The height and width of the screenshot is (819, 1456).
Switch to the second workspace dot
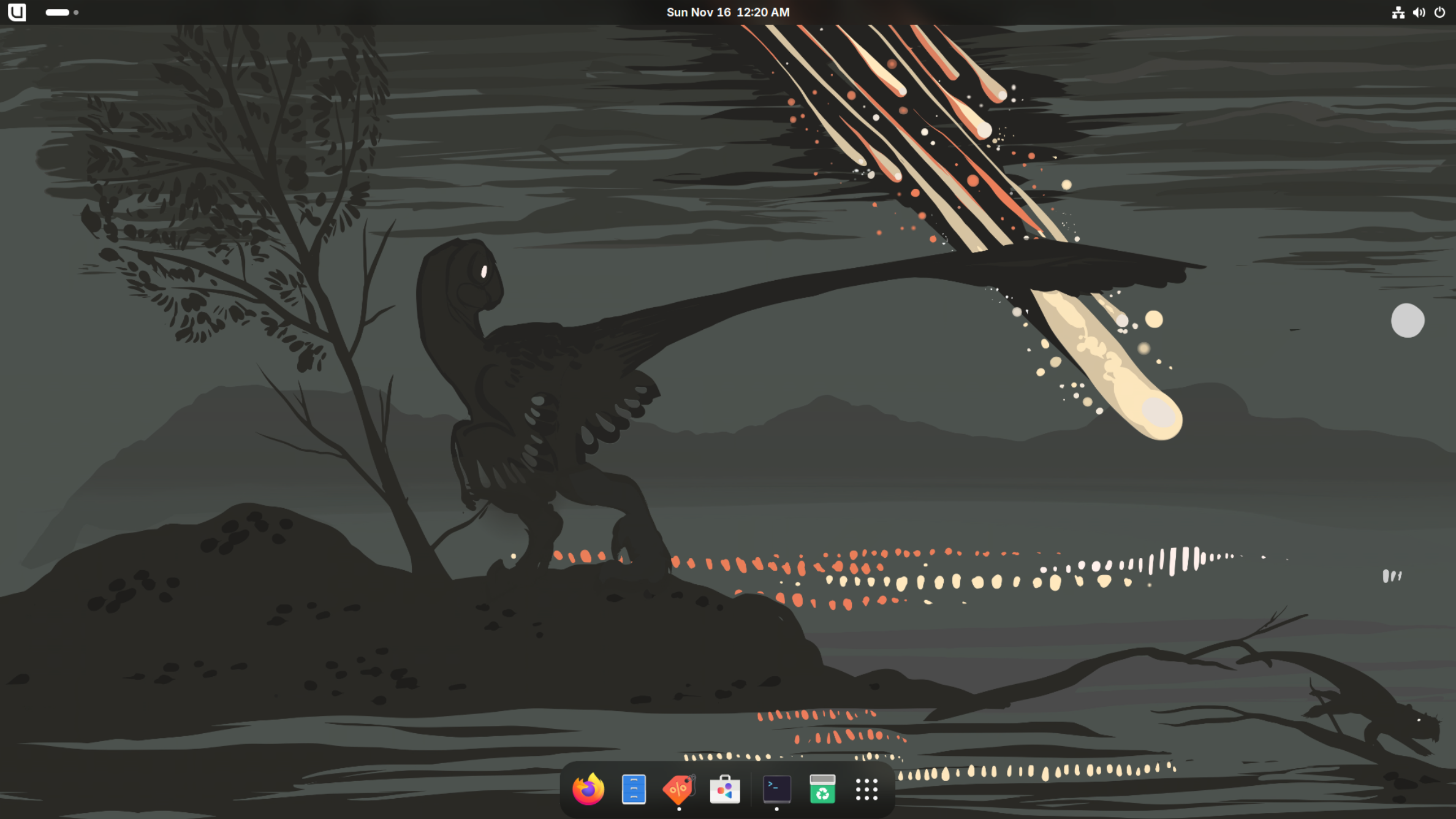pos(76,12)
